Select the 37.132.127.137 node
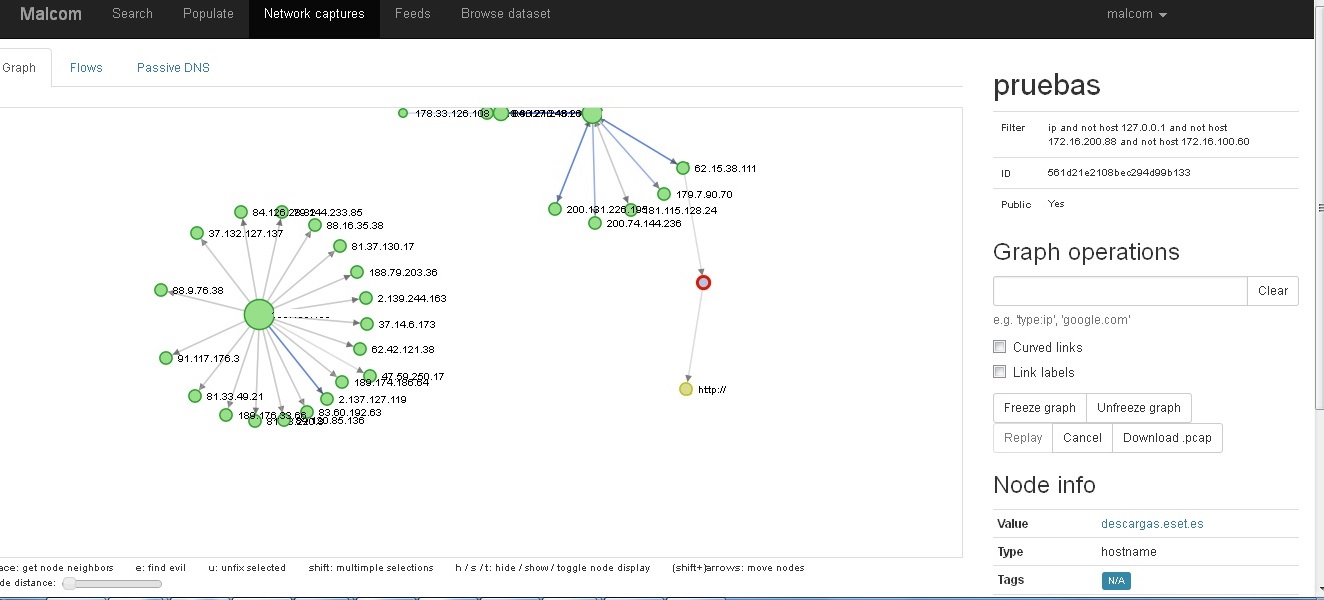This screenshot has width=1324, height=600. pos(197,233)
